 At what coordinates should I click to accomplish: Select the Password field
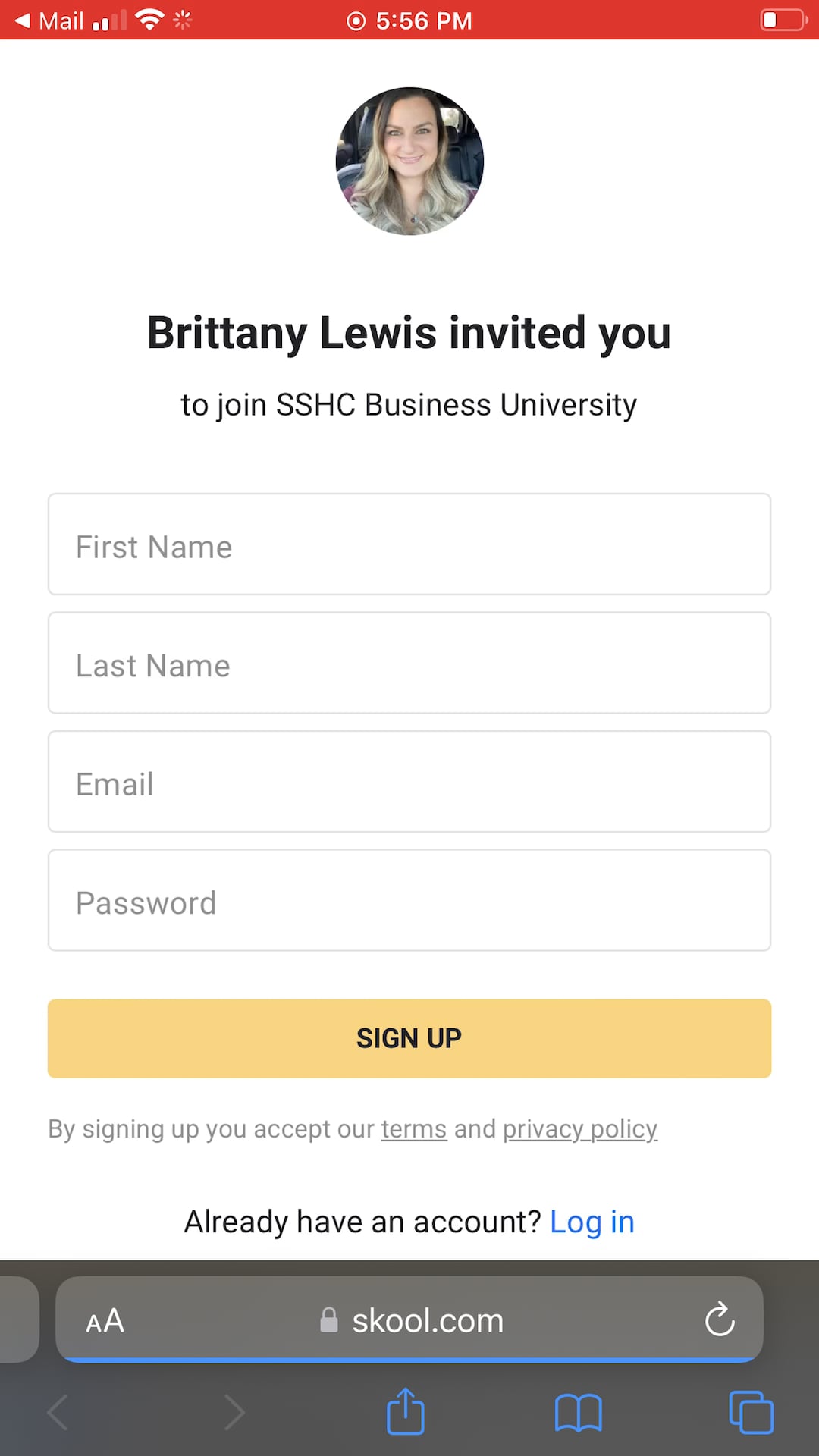point(409,900)
